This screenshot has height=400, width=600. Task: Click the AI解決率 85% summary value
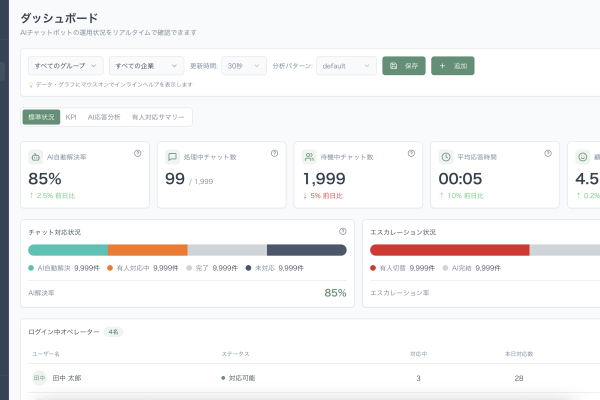[x=335, y=293]
